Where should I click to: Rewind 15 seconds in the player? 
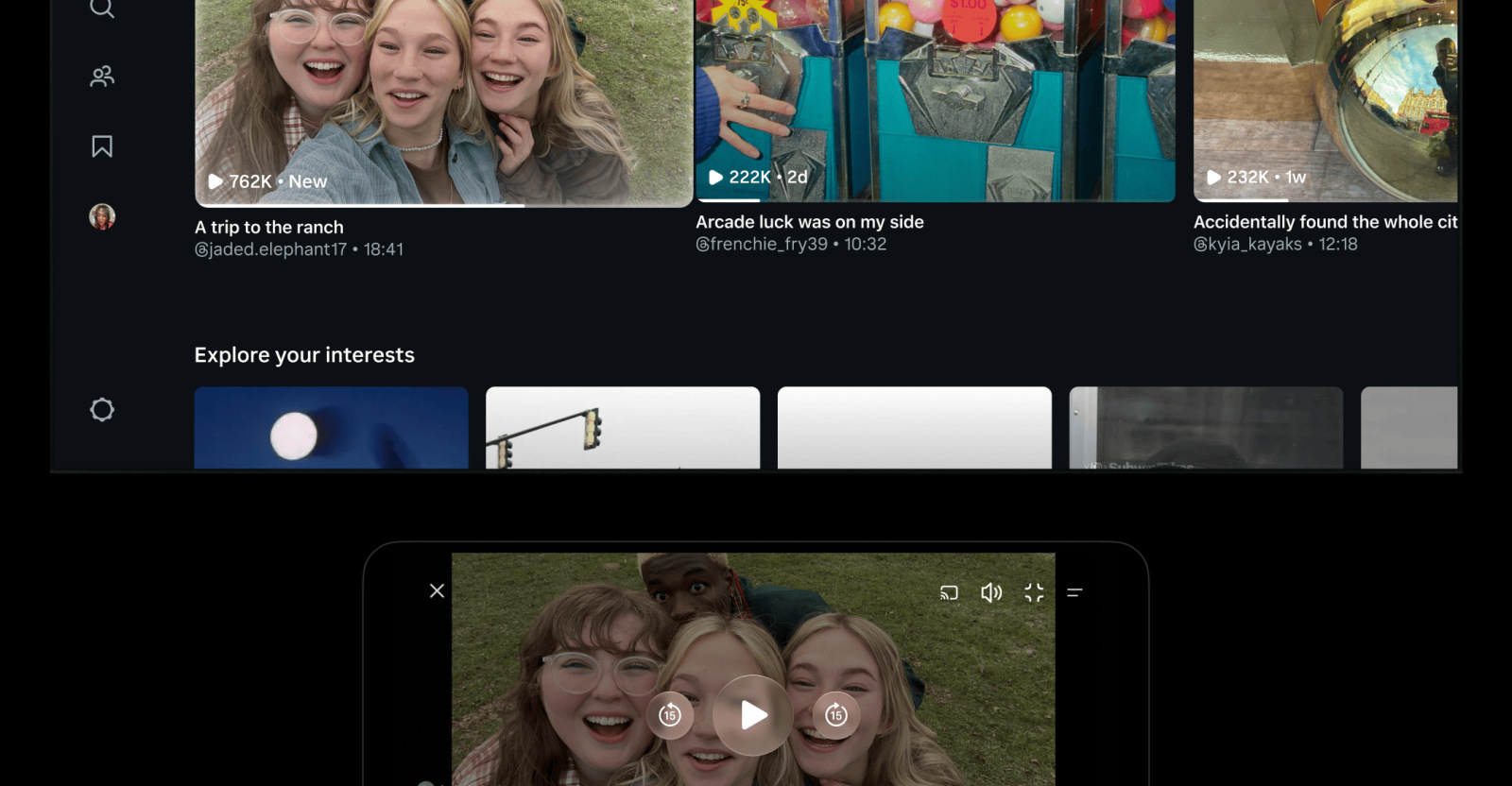pyautogui.click(x=670, y=715)
